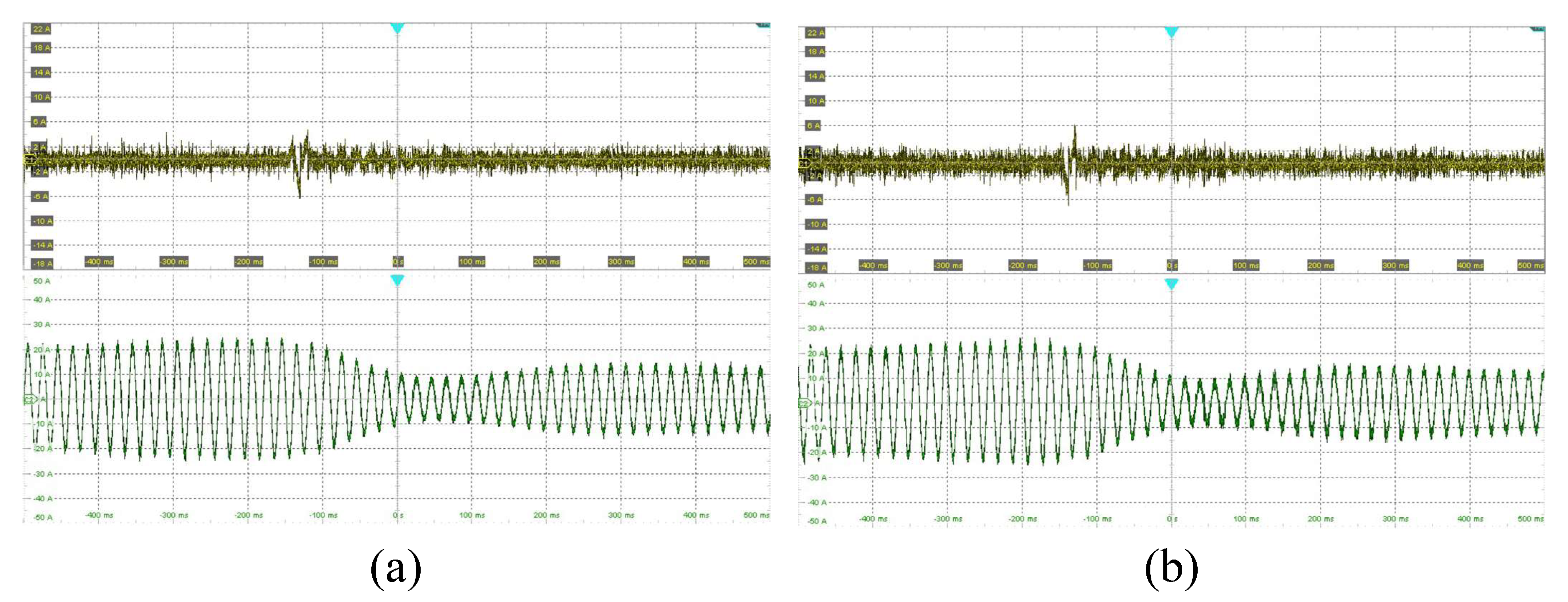
Task: Click the yellow transient spike in panel (a)
Action: [301, 164]
